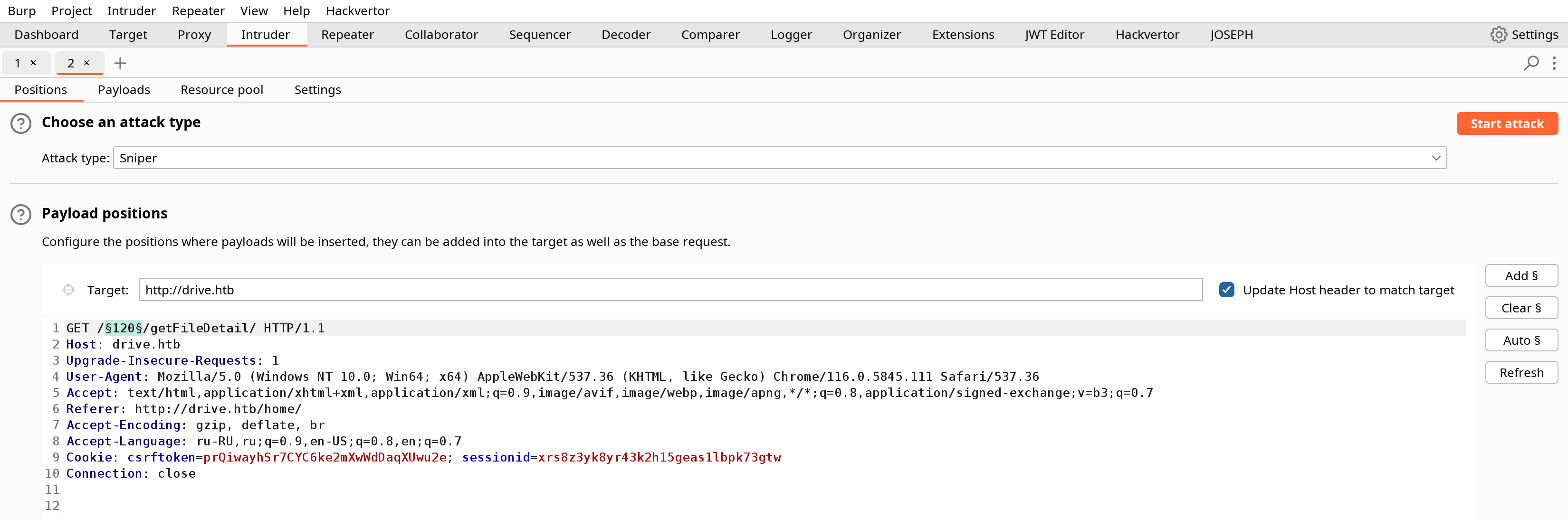Viewport: 1568px width, 519px height.
Task: Open the Hackvertor menu in menu bar
Action: (358, 11)
